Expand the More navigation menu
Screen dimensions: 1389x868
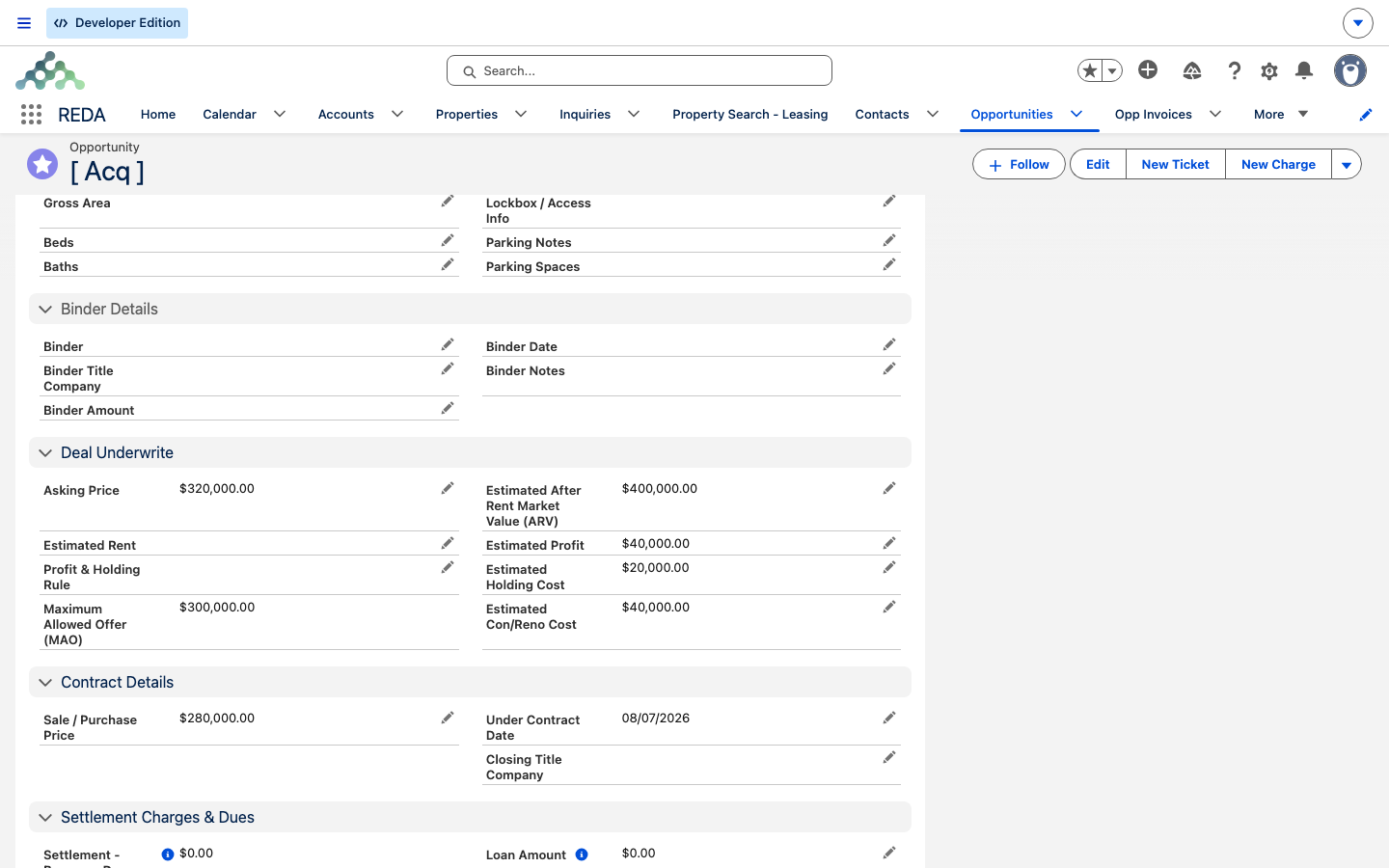(1281, 114)
